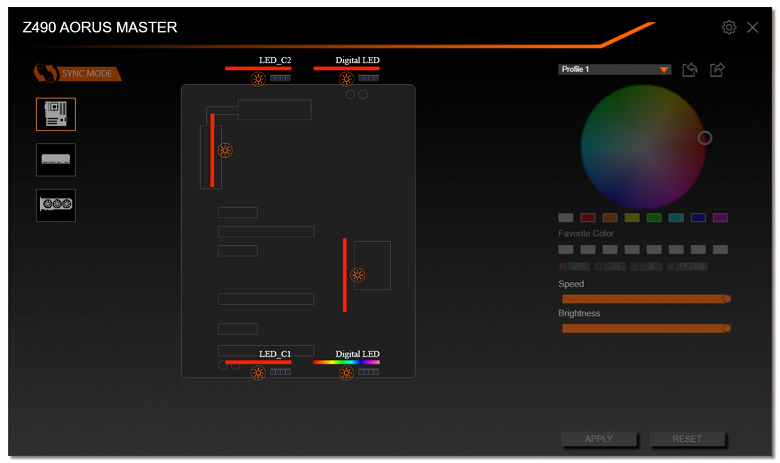Pick the gray preset color swatch
780x463 pixels.
[x=566, y=217]
